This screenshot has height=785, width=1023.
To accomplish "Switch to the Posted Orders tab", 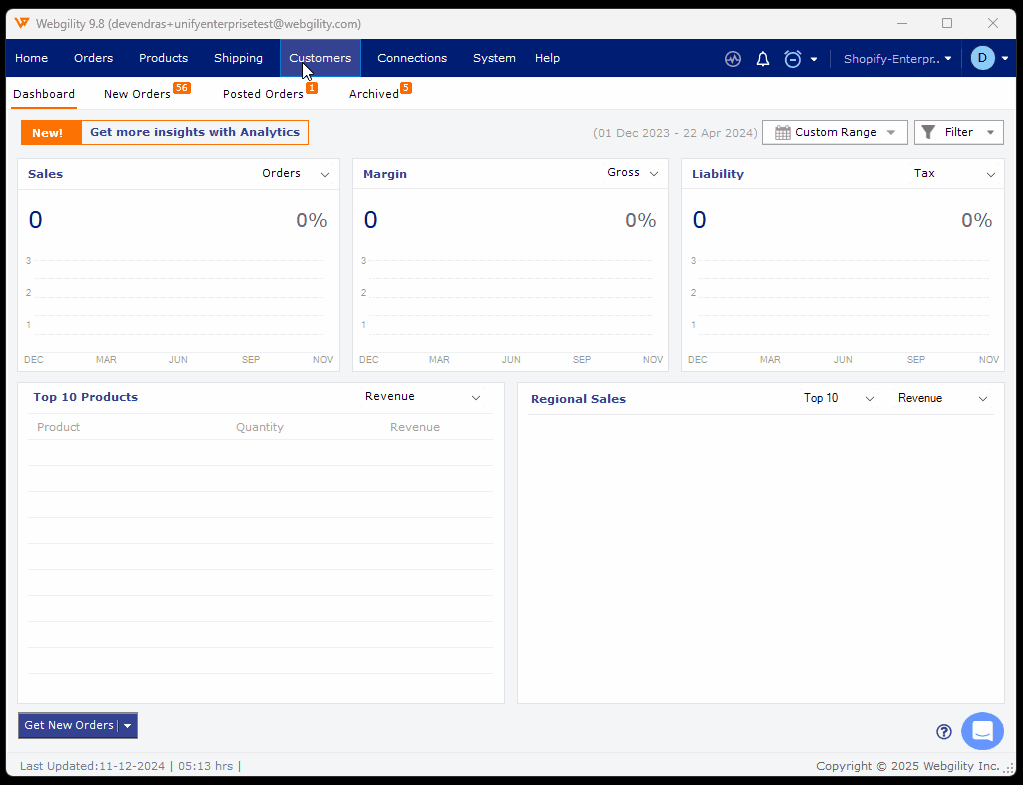I will 263,94.
